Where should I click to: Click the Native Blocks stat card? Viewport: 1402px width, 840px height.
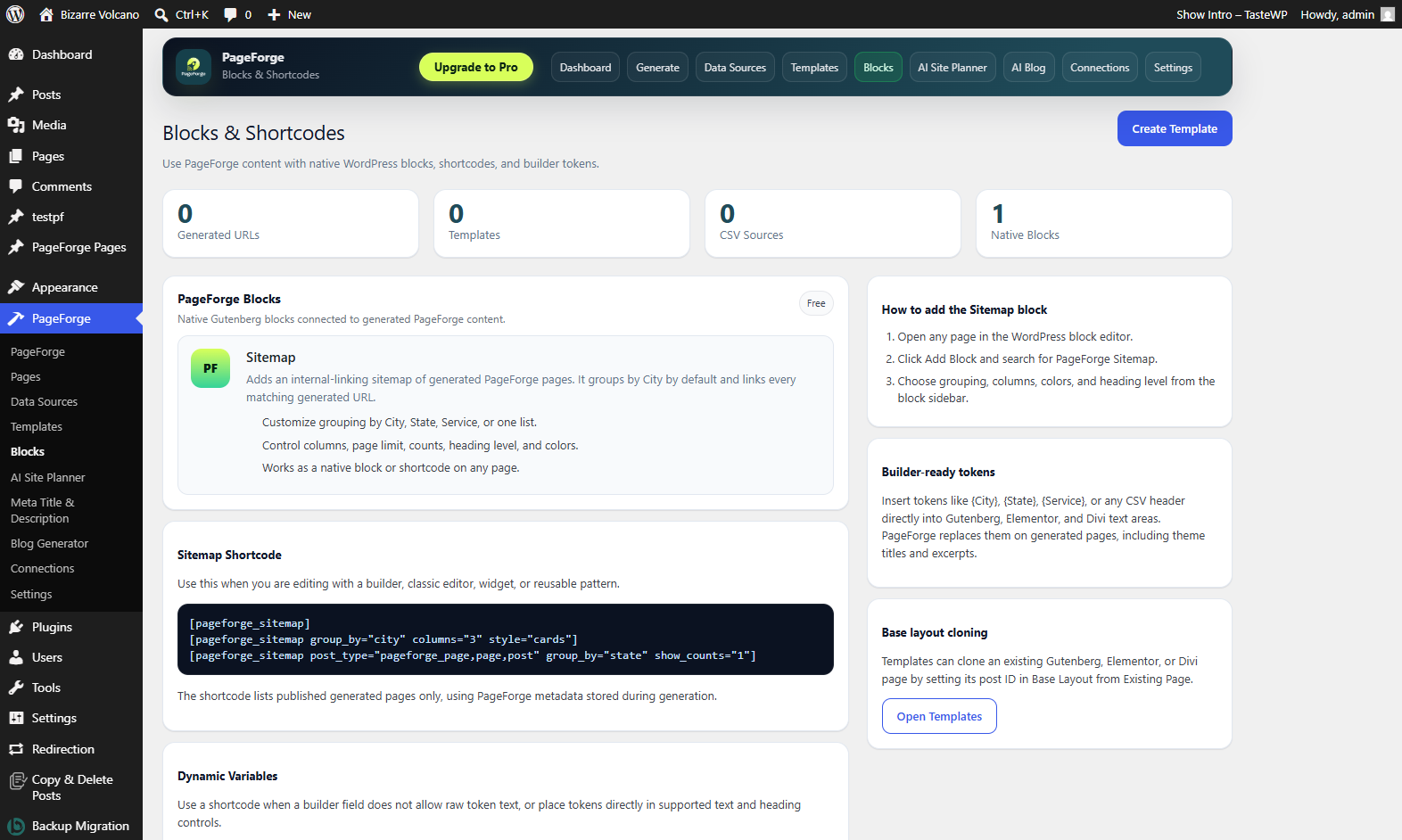coord(1104,224)
